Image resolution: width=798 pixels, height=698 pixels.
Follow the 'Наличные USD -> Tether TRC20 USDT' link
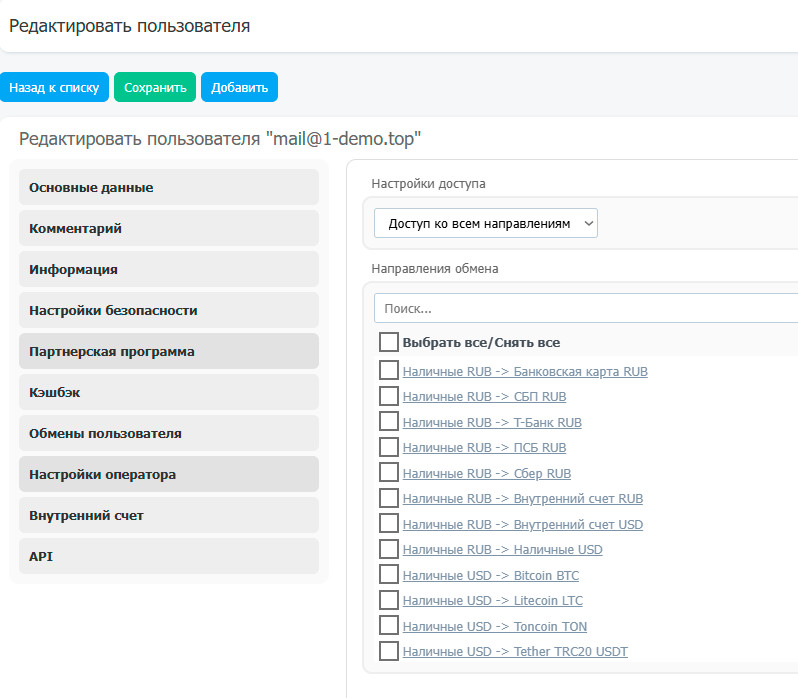click(515, 652)
